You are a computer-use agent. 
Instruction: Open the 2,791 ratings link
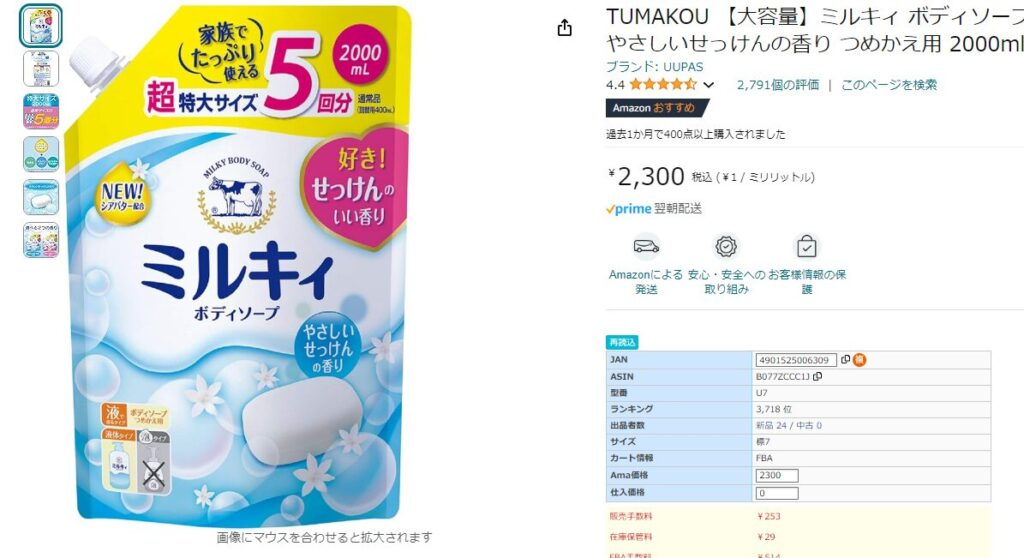click(x=778, y=85)
